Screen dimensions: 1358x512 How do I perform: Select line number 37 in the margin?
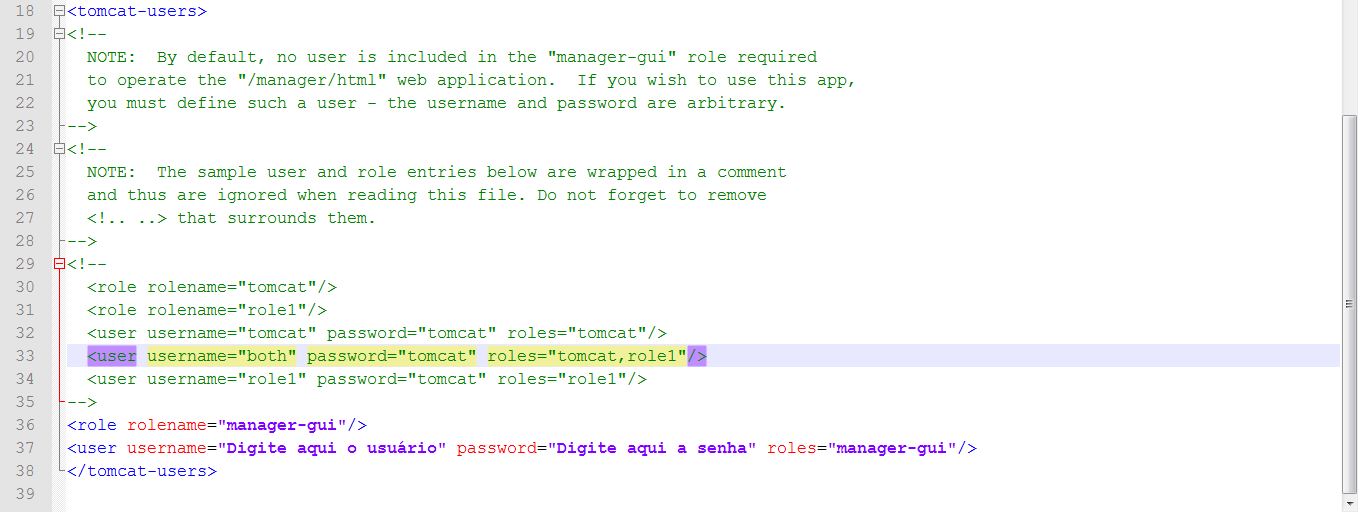[x=25, y=448]
